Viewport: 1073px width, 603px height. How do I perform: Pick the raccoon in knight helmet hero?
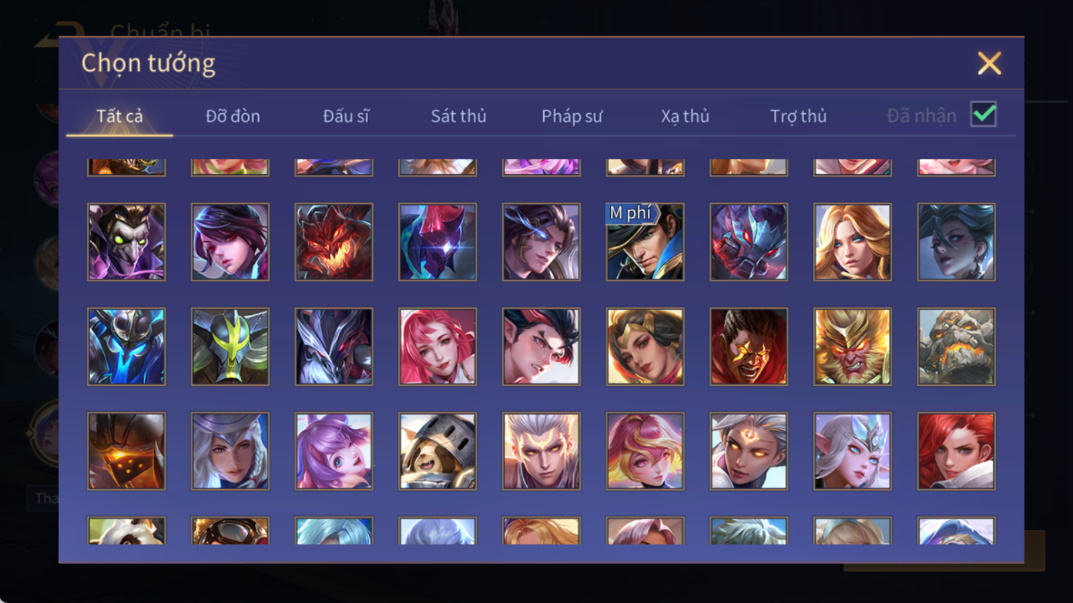(x=437, y=451)
